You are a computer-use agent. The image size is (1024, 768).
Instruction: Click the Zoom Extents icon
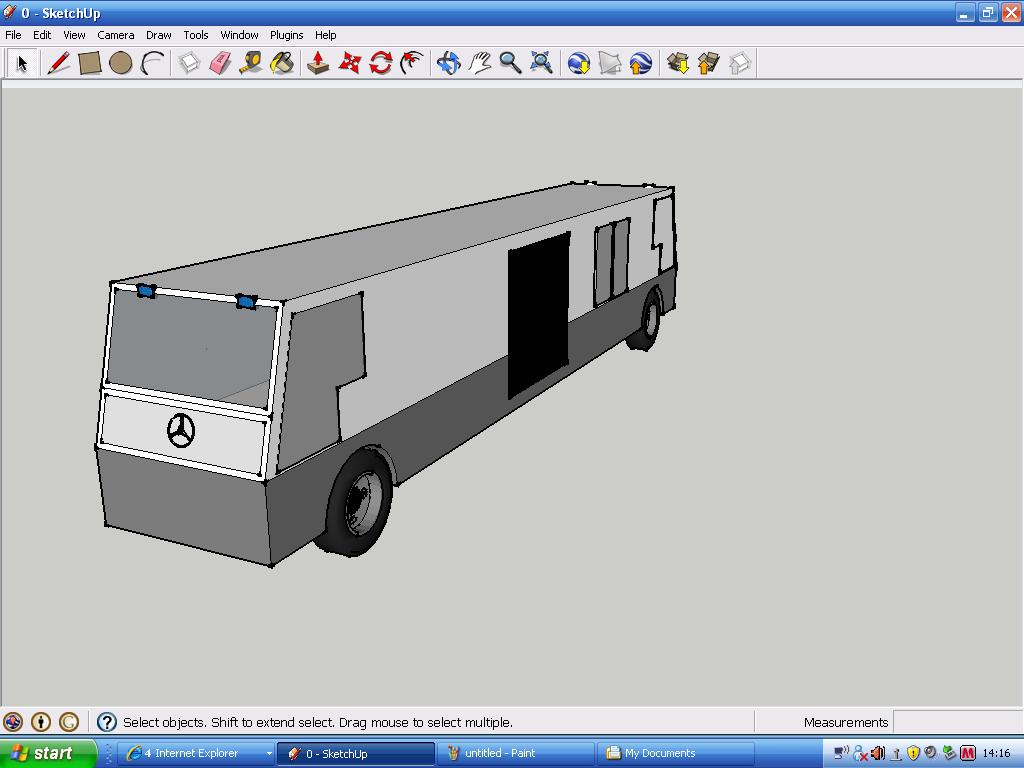pos(541,63)
